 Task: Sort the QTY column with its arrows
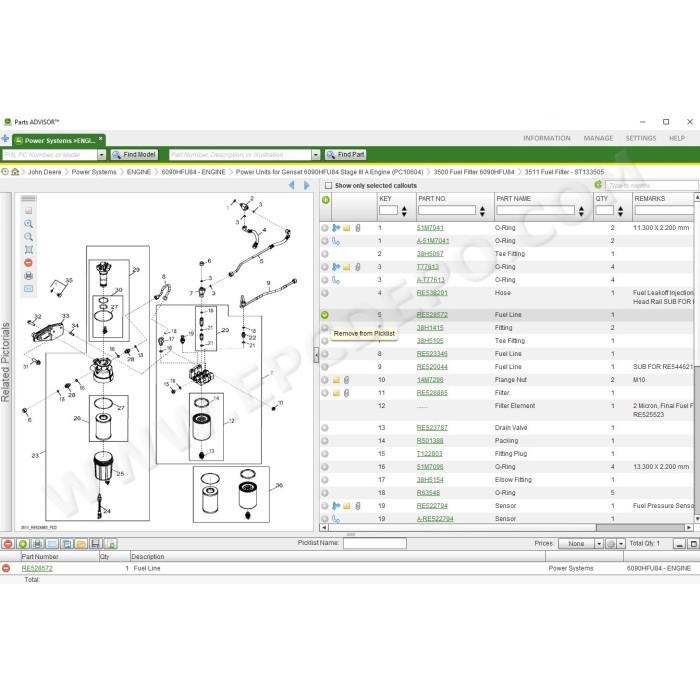point(621,211)
